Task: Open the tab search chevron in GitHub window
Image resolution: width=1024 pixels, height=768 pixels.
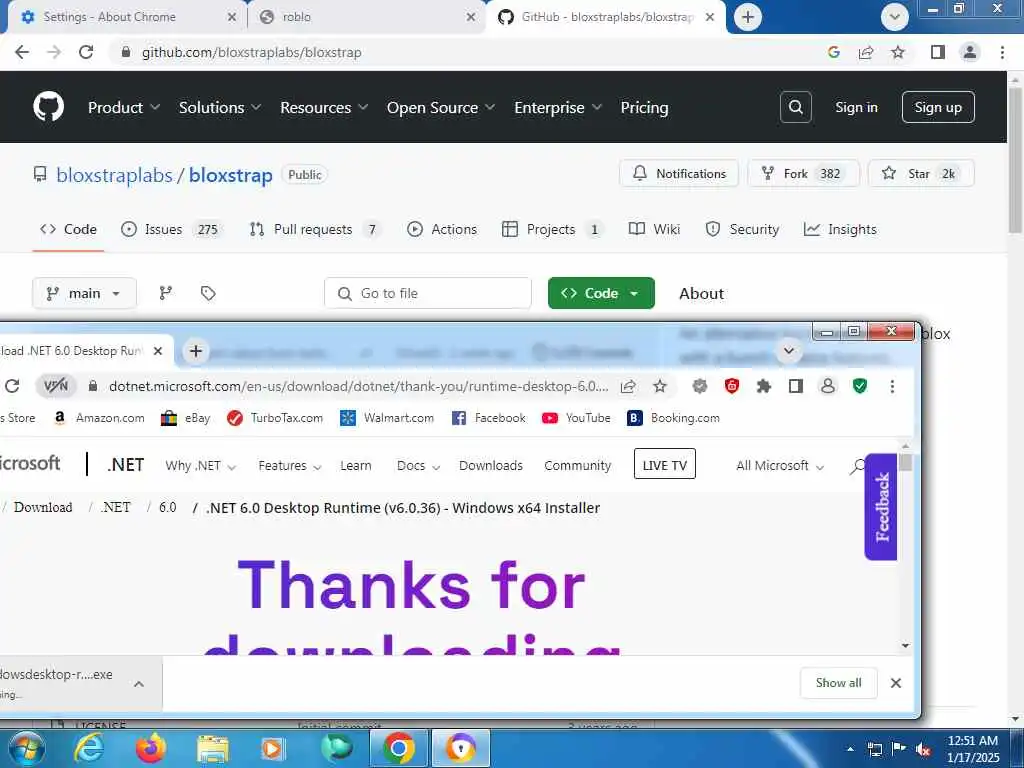Action: pos(894,16)
